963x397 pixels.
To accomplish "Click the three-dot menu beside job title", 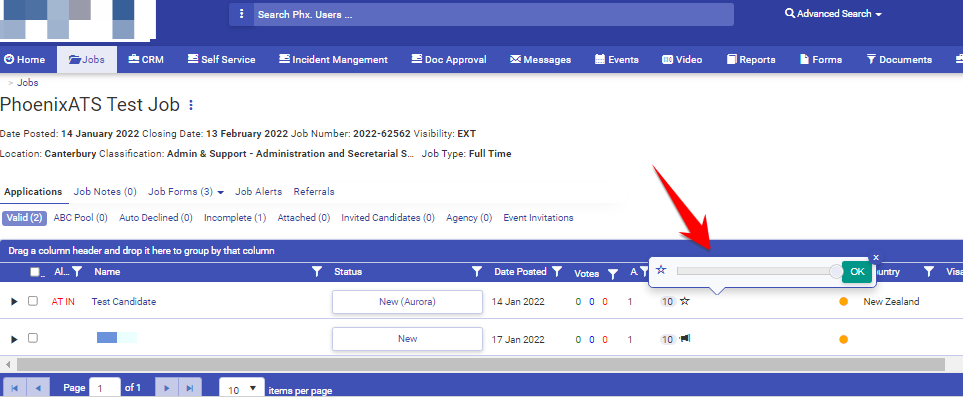I will (x=191, y=105).
